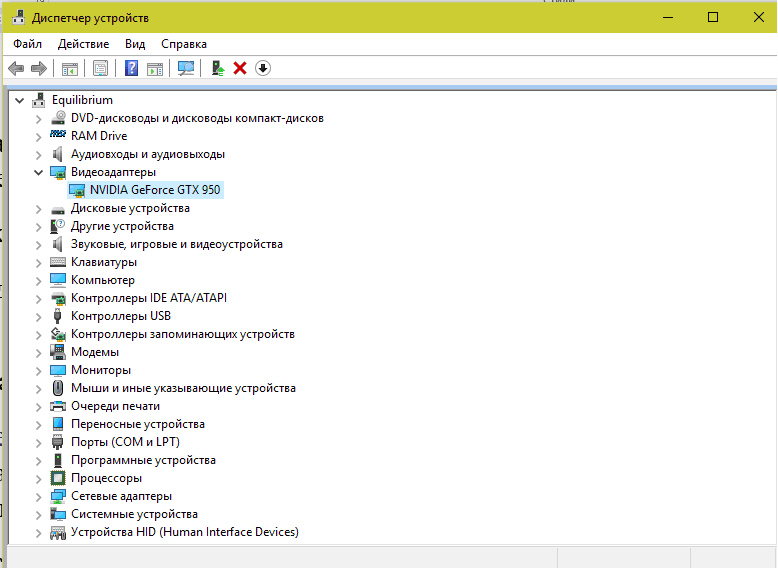
Task: Collapse the Equilibrium root node
Action: pos(19,101)
